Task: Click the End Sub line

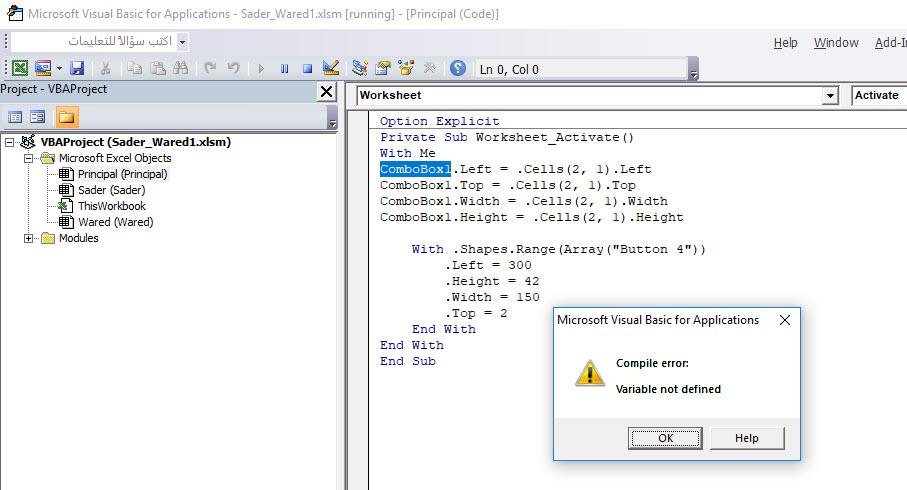Action: point(408,361)
